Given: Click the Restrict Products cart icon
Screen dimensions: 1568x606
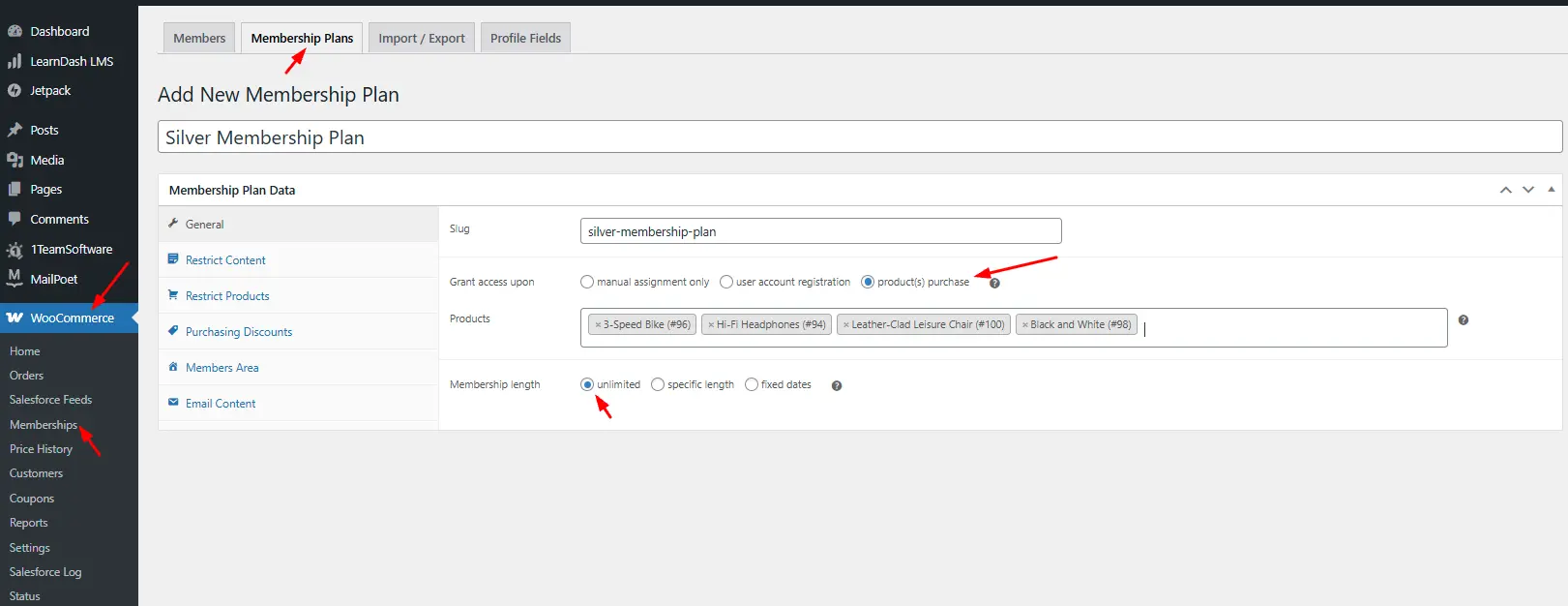Looking at the screenshot, I should point(173,295).
